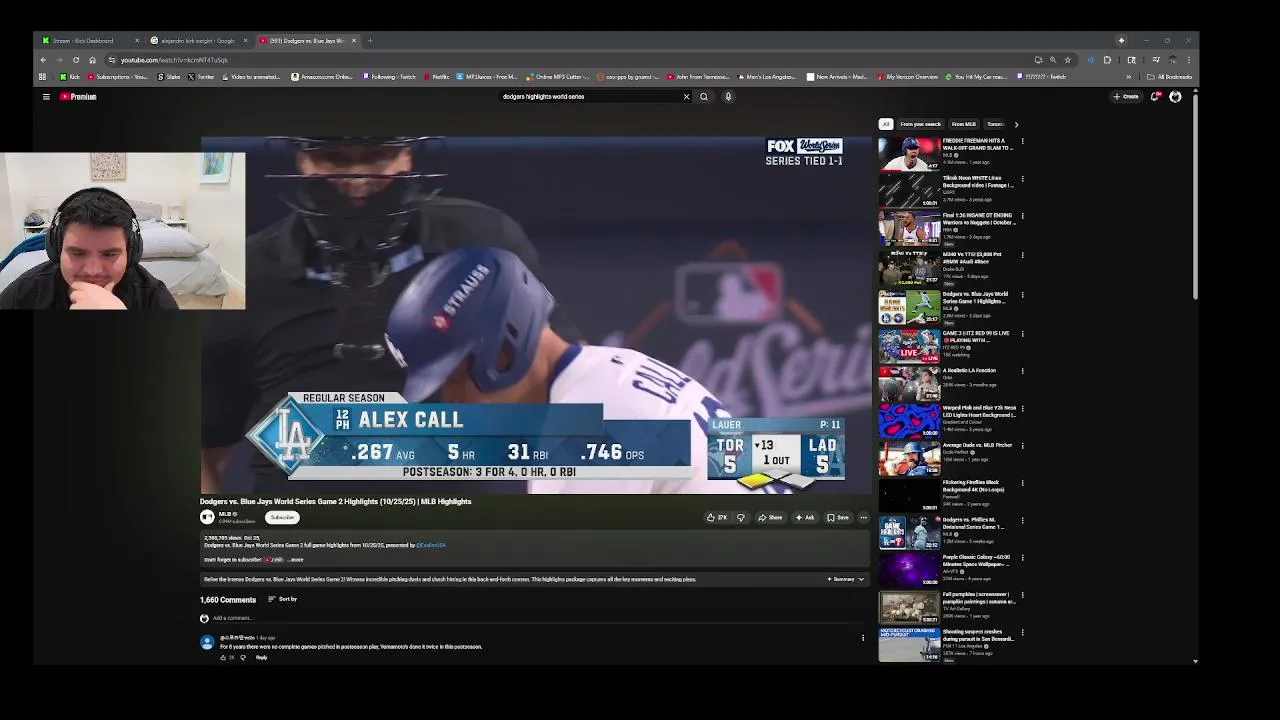
Task: Bookmark this page with star icon
Action: pos(1067,60)
